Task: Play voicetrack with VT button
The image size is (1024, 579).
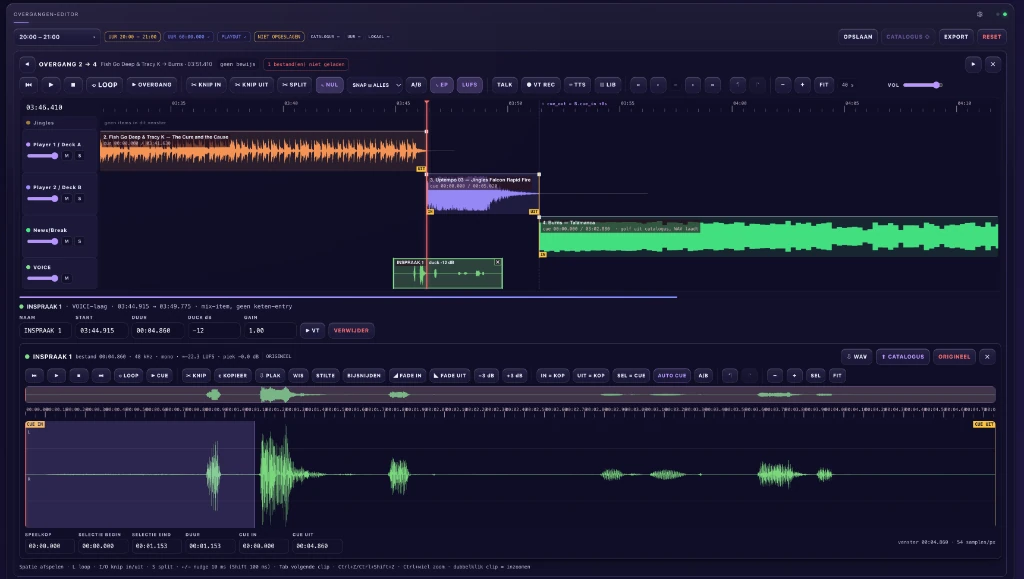Action: point(312,331)
